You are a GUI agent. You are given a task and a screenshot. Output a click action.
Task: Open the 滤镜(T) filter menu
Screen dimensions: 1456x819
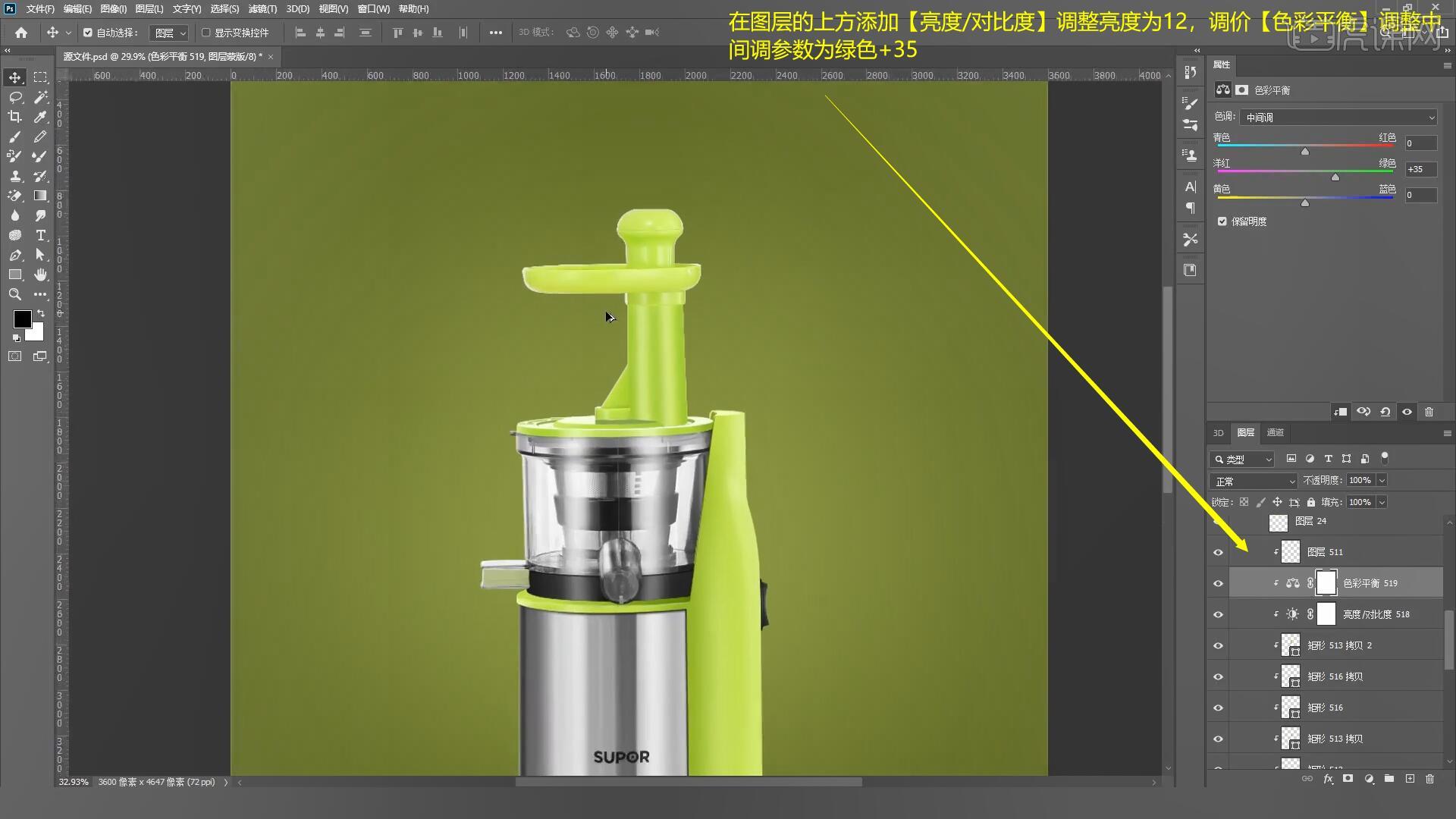(x=262, y=9)
